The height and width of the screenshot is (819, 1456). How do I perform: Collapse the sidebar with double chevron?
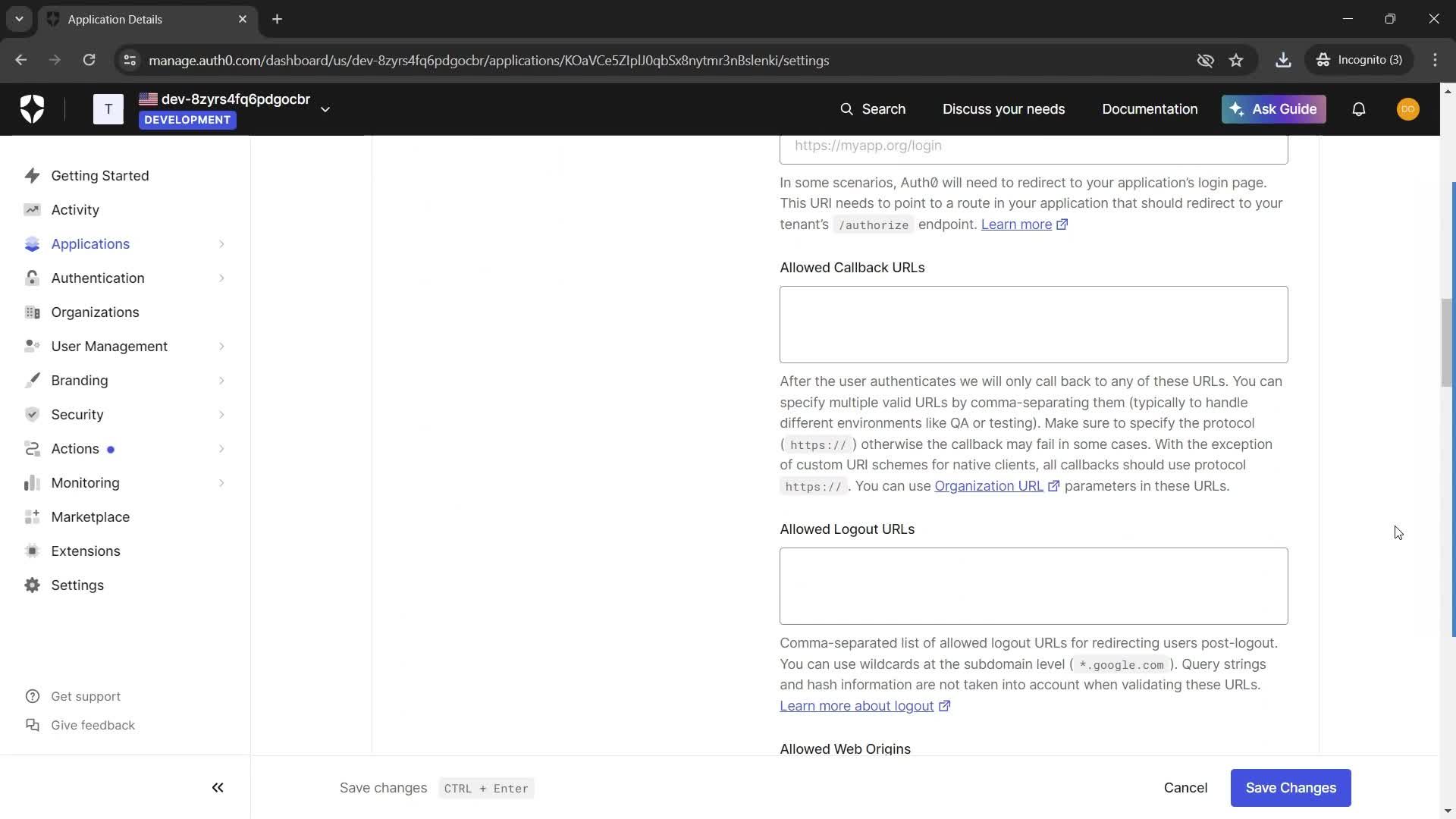click(218, 788)
